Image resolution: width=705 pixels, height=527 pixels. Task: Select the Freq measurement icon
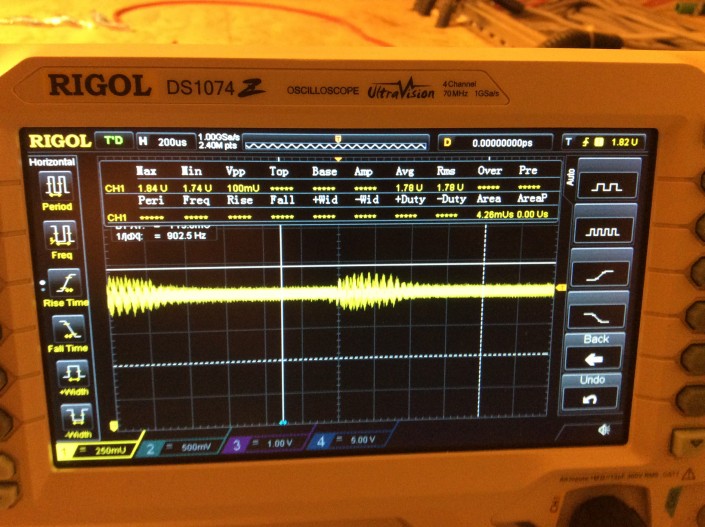coord(60,234)
